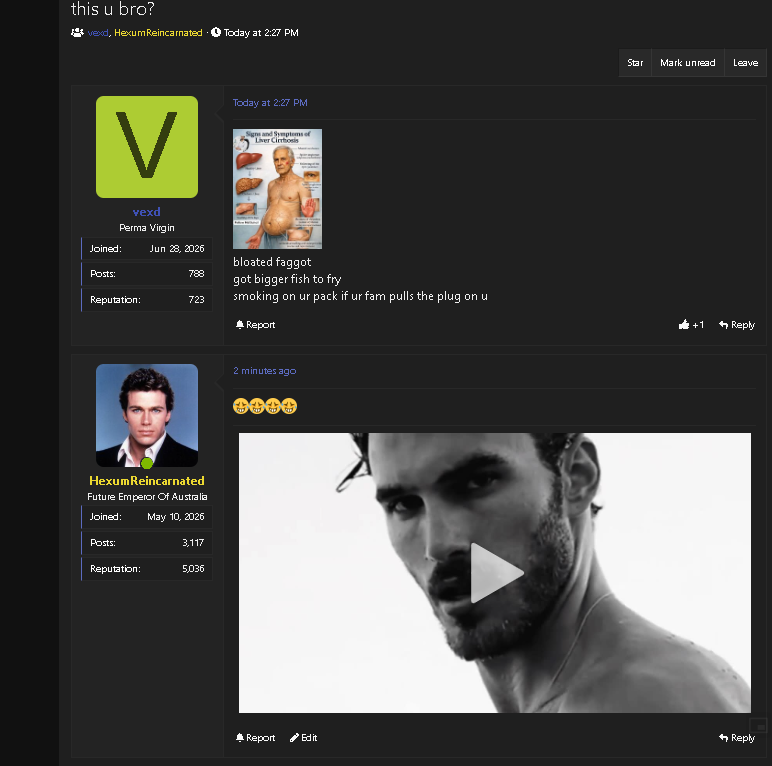Click vexd's join date Jun 28, 2026
The width and height of the screenshot is (772, 766).
[x=177, y=249]
